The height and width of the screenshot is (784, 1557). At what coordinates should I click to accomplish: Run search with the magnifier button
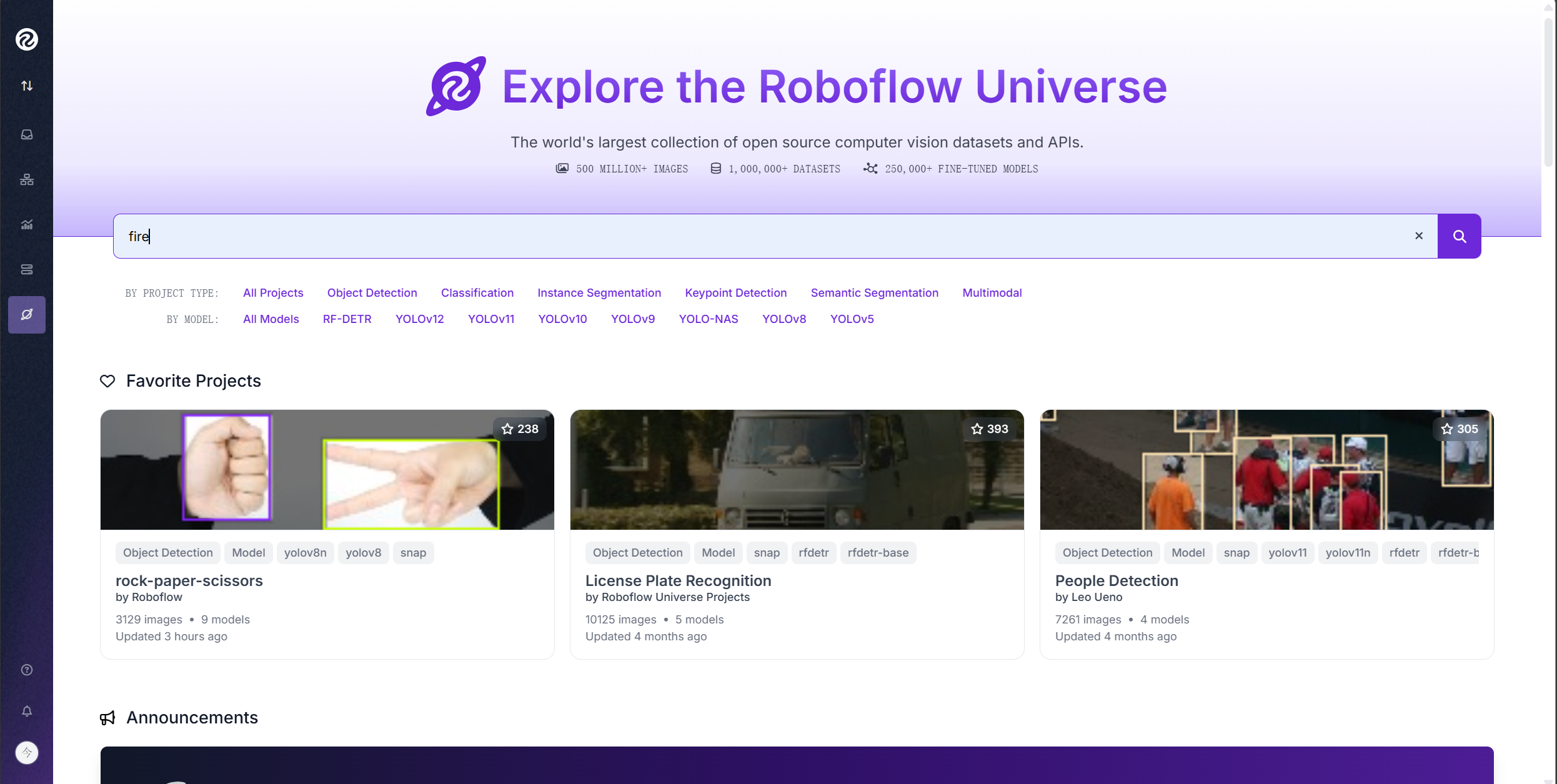click(1460, 236)
